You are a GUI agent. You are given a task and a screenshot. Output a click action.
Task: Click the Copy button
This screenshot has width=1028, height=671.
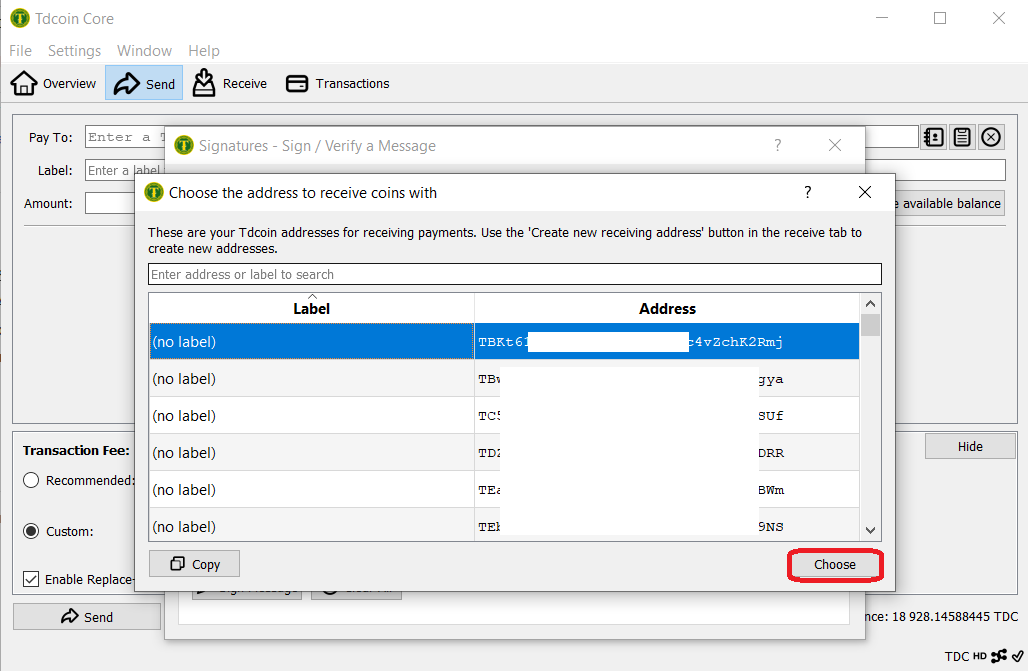pos(195,564)
